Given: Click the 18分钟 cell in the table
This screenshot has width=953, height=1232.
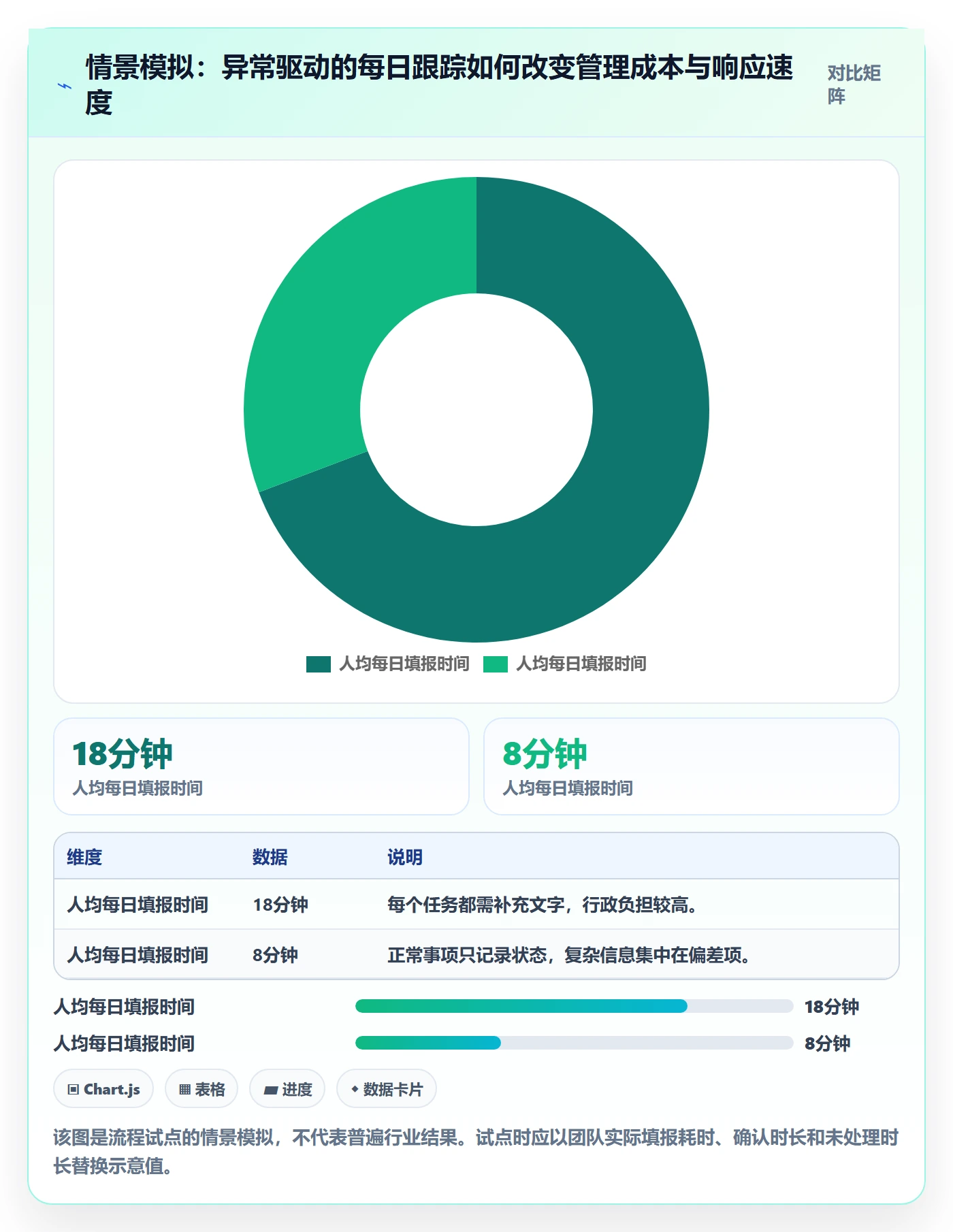Looking at the screenshot, I should (280, 905).
